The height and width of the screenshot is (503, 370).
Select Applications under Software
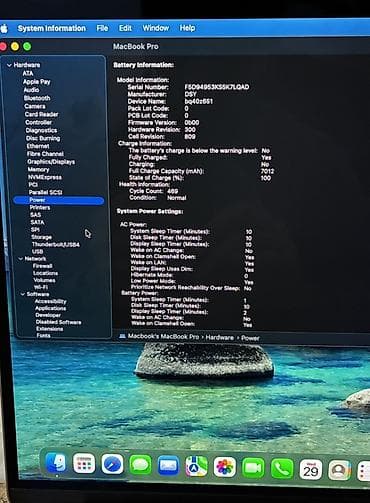(50, 308)
